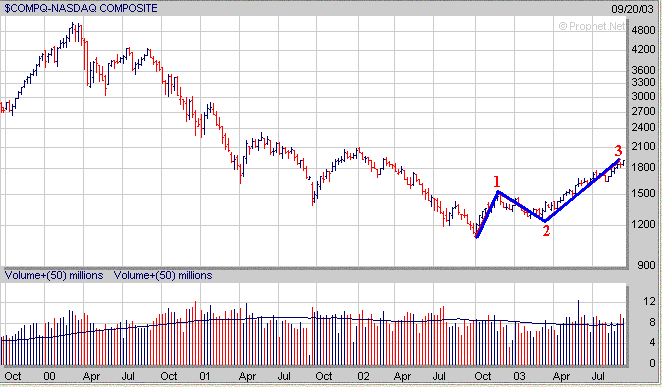The width and height of the screenshot is (662, 387).
Task: Select the 2400 price axis label
Action: (643, 127)
